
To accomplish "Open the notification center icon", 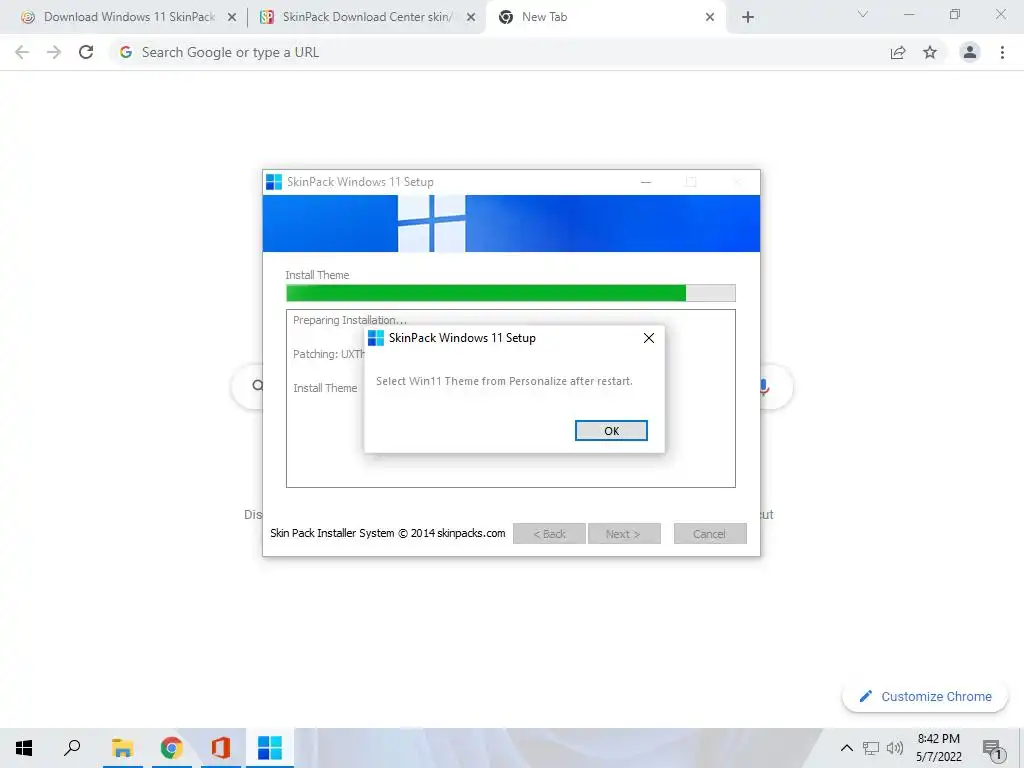I will point(993,749).
